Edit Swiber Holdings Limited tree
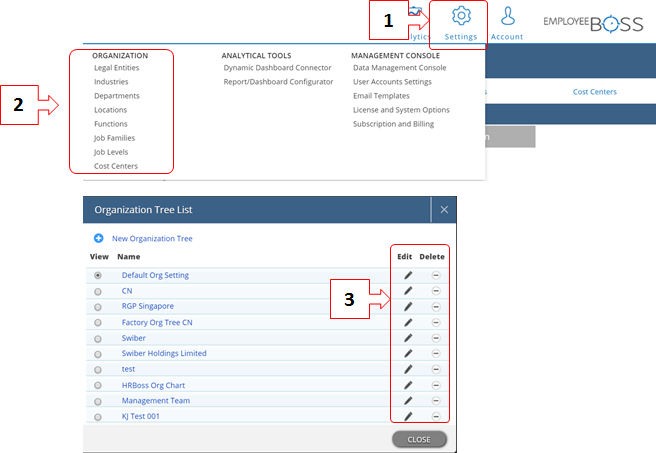 [x=408, y=353]
